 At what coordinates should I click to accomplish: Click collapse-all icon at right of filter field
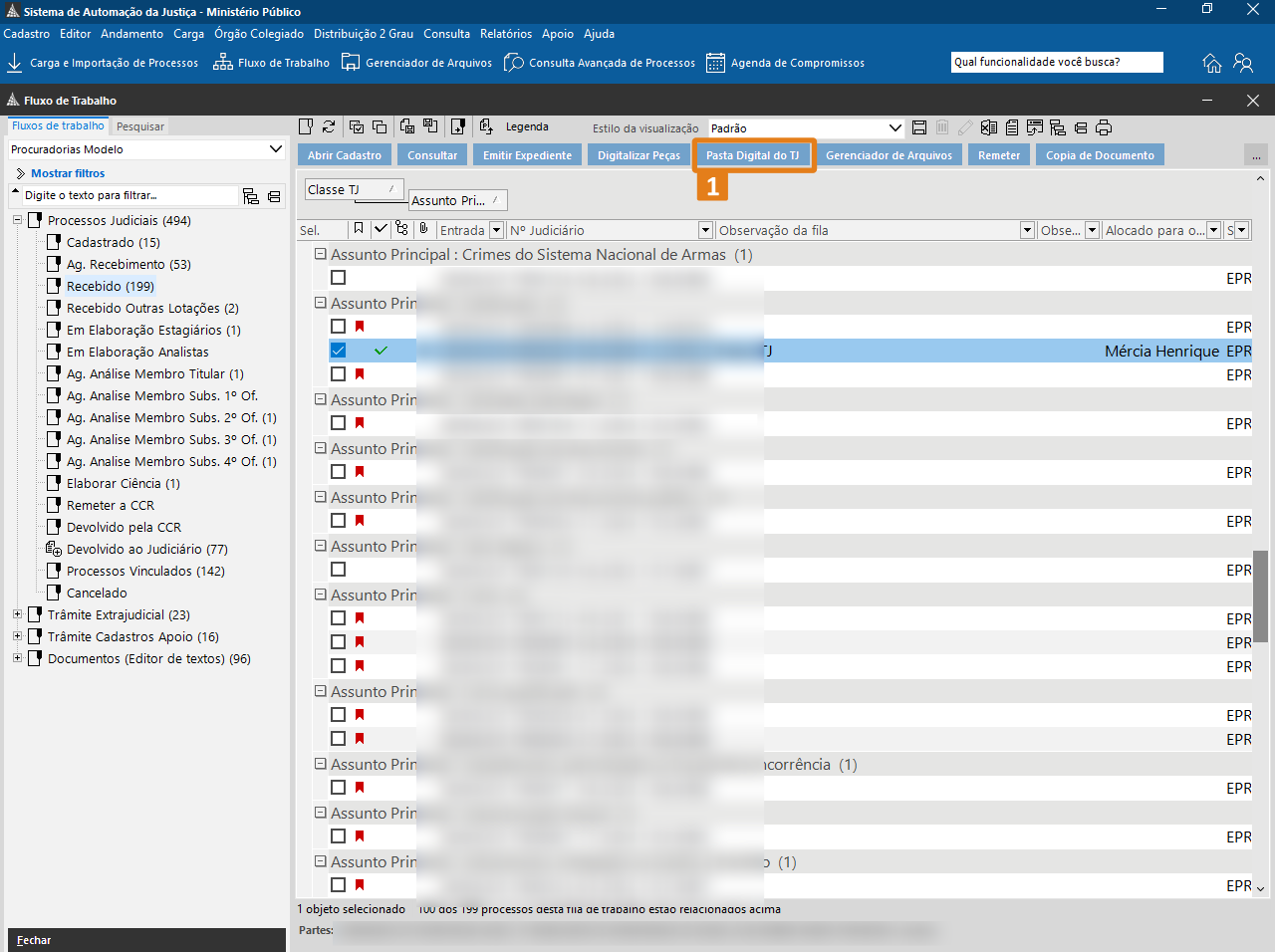(x=274, y=196)
